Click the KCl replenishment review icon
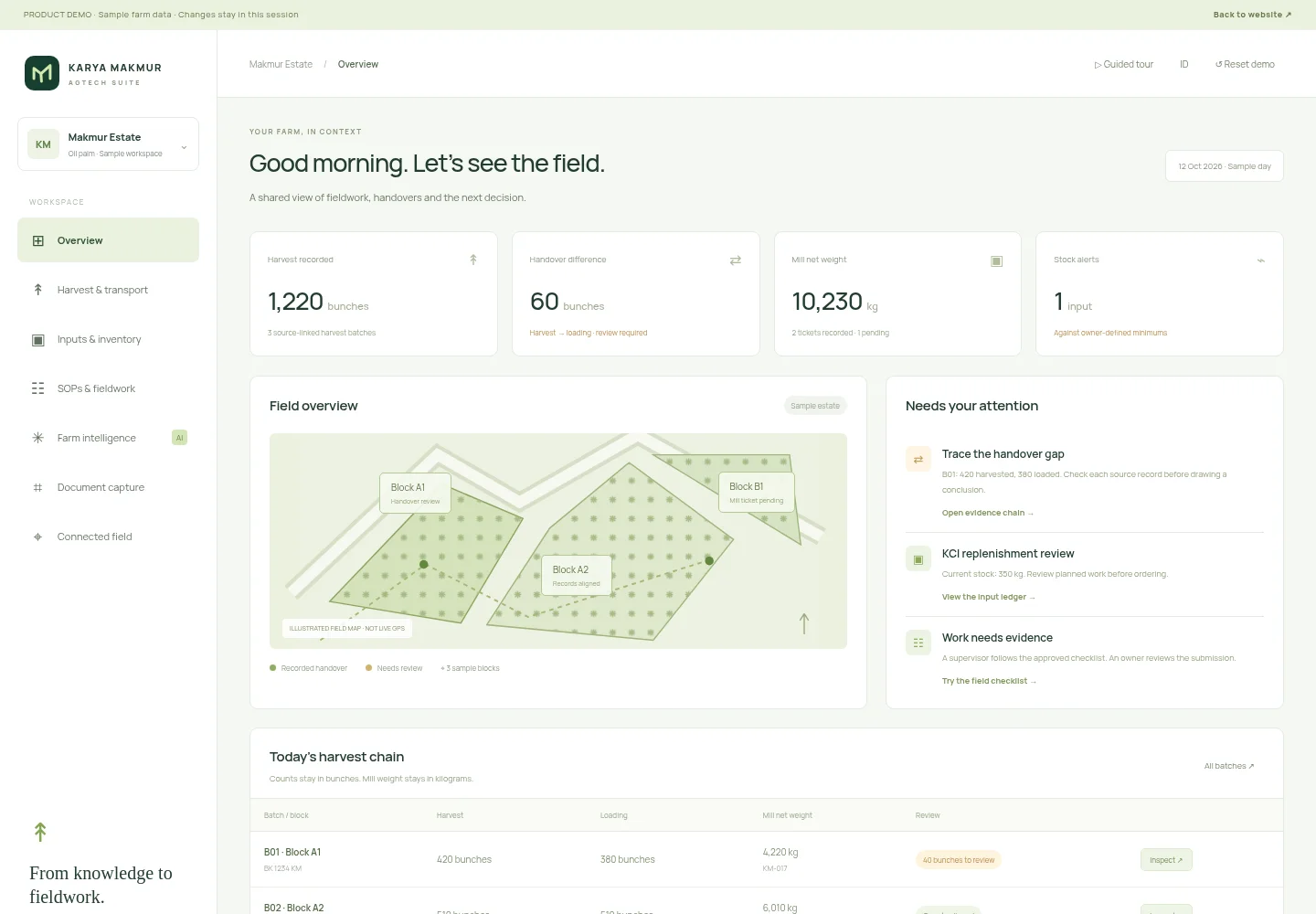 918,558
